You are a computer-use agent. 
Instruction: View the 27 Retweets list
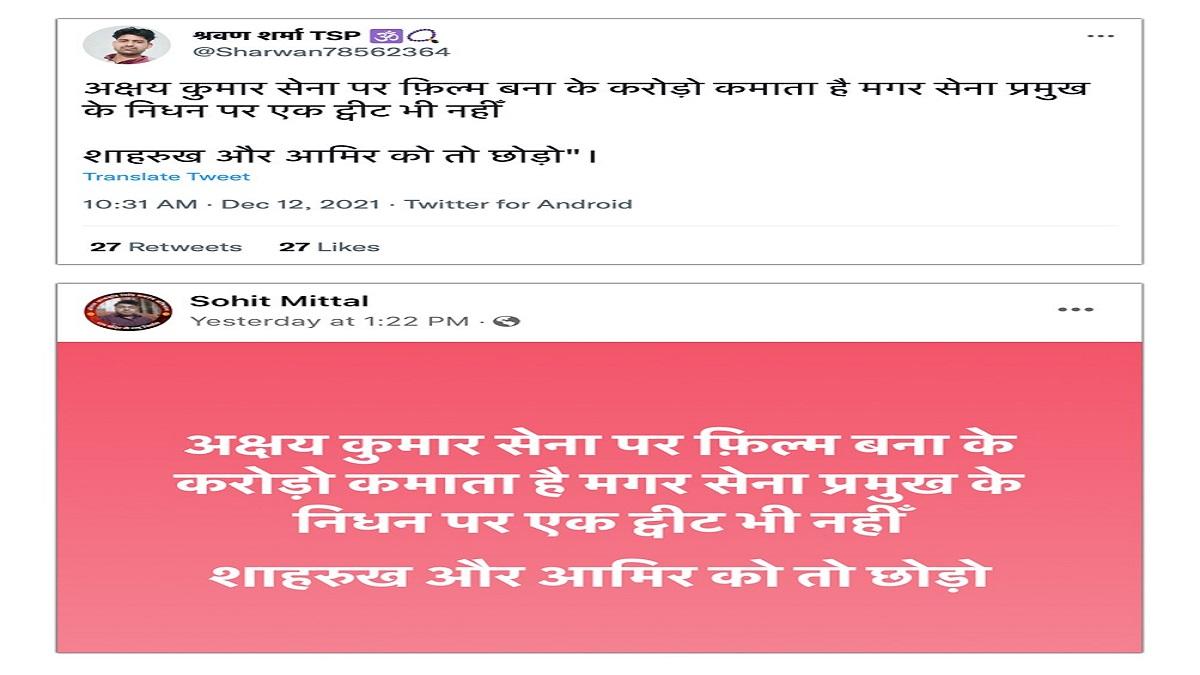[x=166, y=247]
